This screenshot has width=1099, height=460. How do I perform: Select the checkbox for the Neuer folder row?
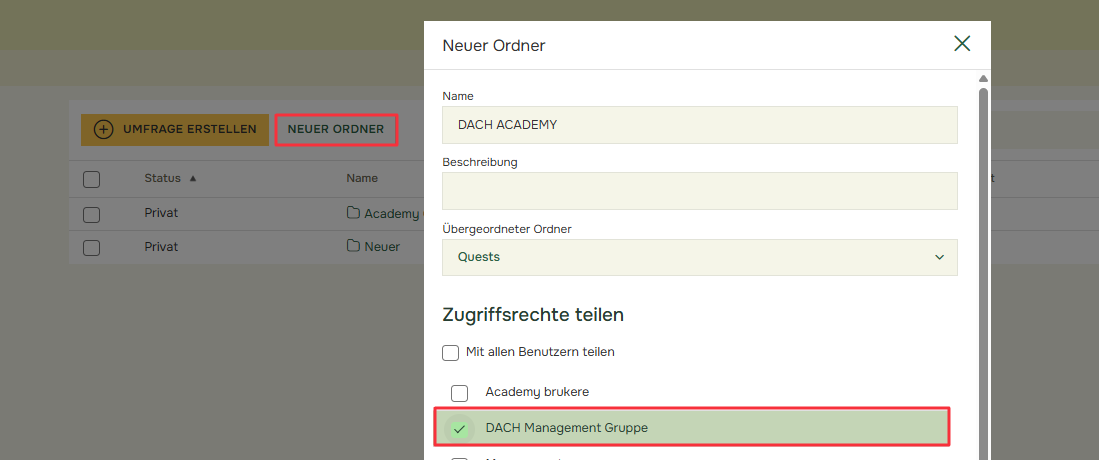[92, 247]
